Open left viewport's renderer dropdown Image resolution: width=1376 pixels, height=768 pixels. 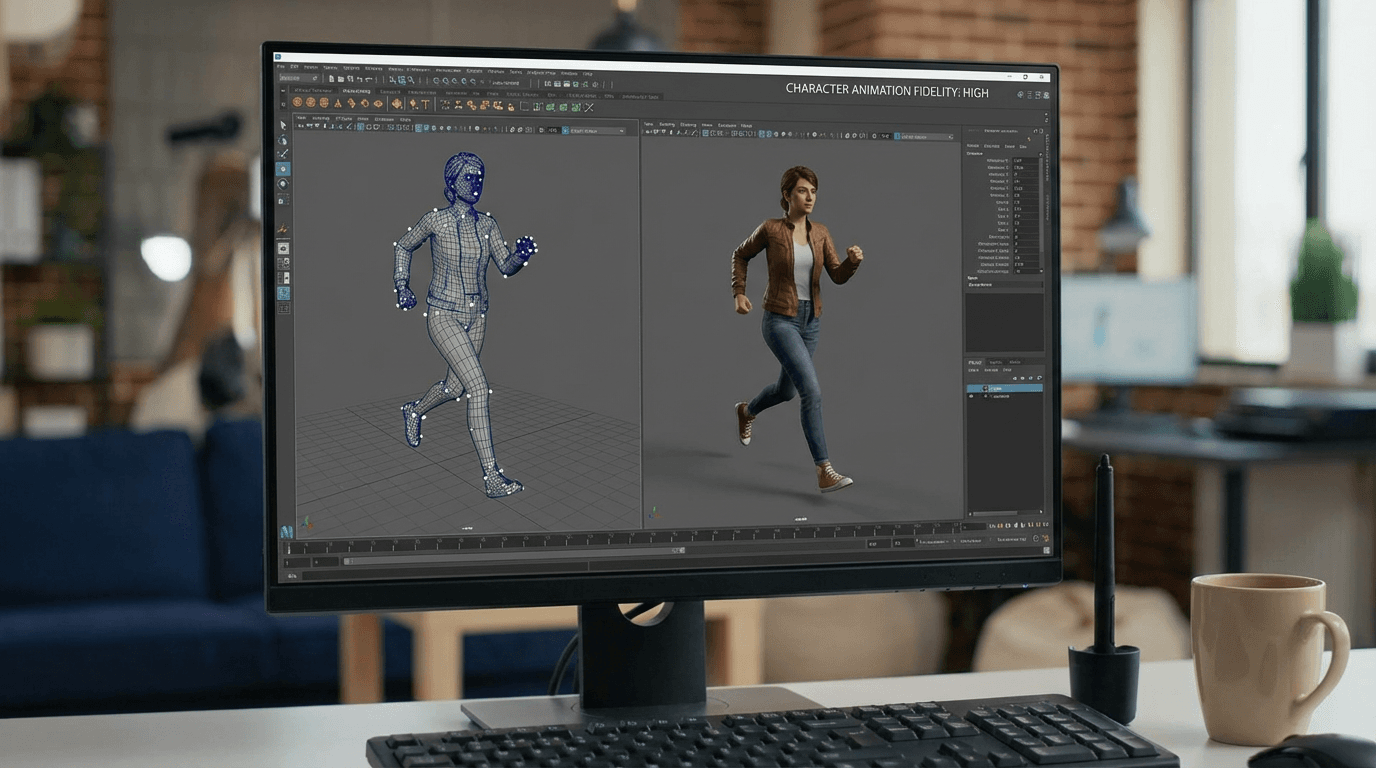click(x=598, y=131)
